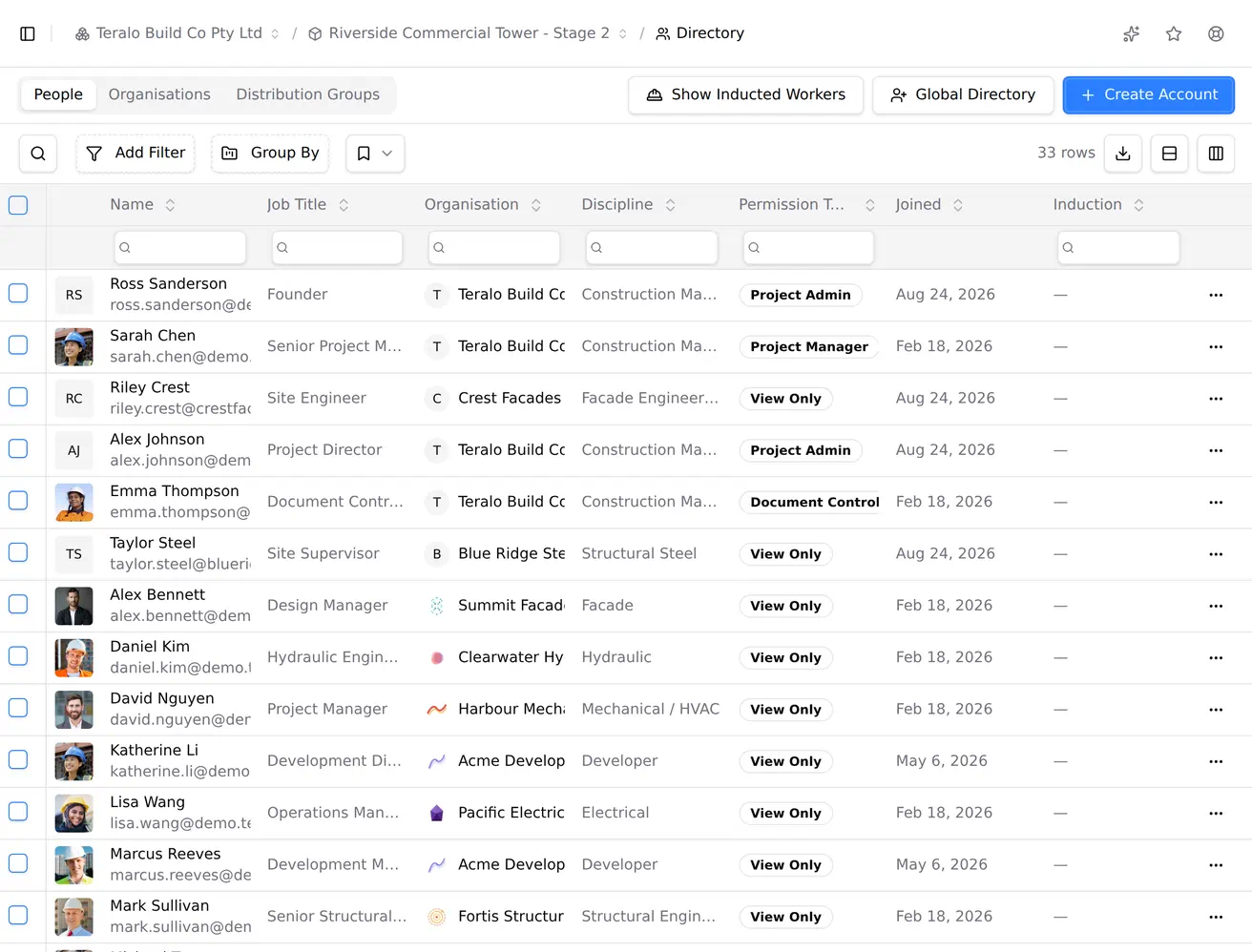Image resolution: width=1252 pixels, height=952 pixels.
Task: Click Sarah Chen's avatar photo
Action: point(74,347)
